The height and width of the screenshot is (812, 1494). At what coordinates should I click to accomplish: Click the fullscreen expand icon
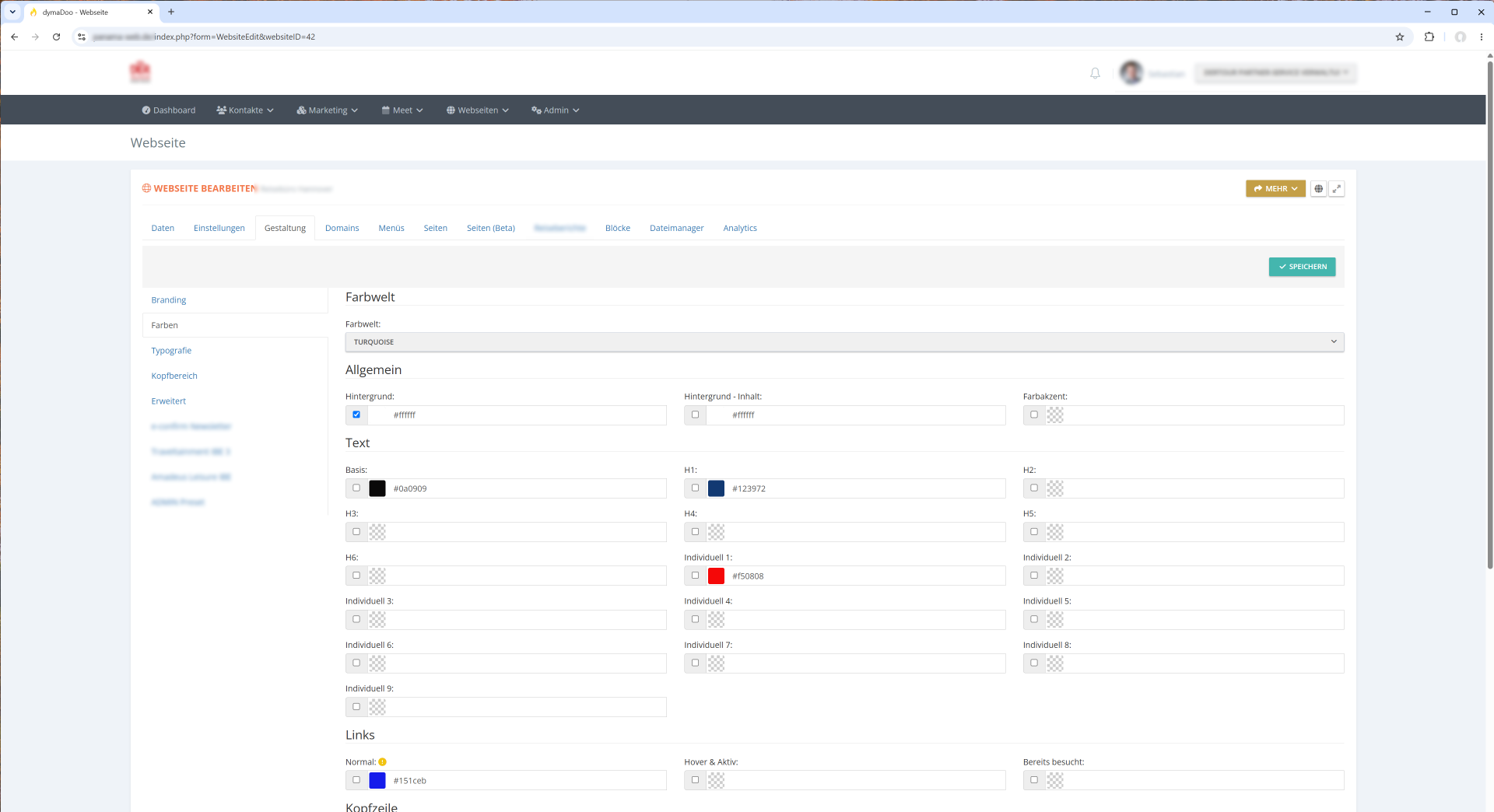(1337, 189)
